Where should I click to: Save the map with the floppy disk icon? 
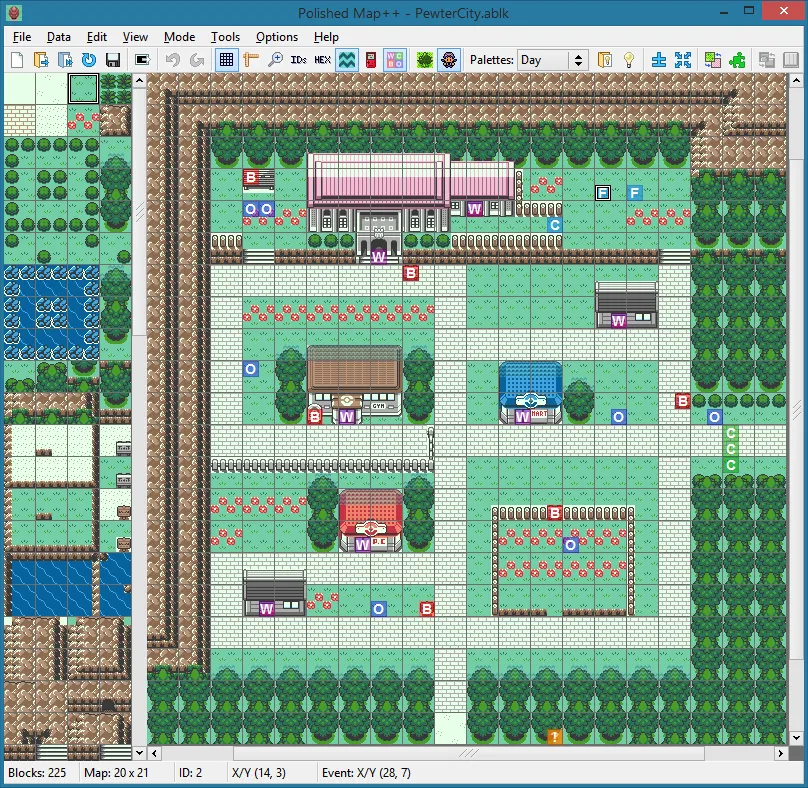113,60
